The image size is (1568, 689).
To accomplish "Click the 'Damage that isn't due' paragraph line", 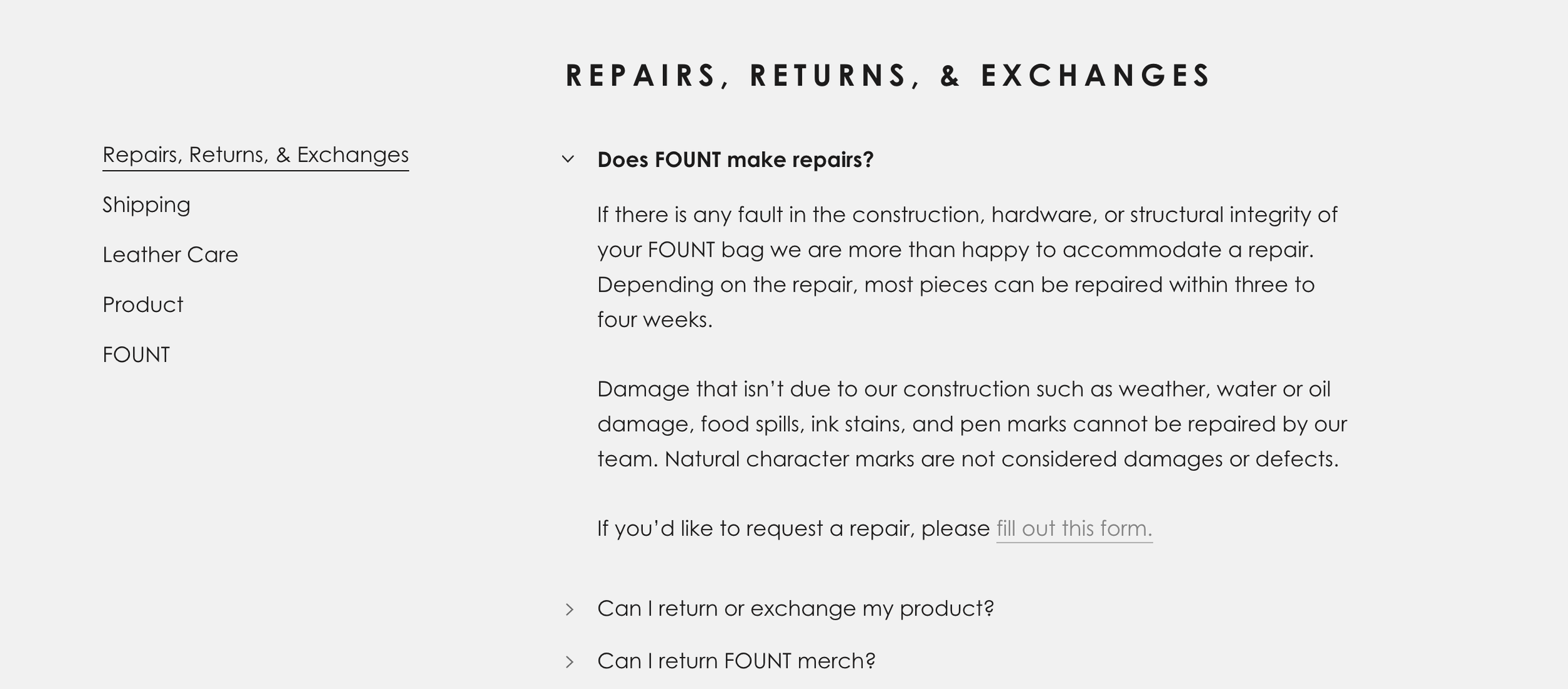I will point(963,390).
